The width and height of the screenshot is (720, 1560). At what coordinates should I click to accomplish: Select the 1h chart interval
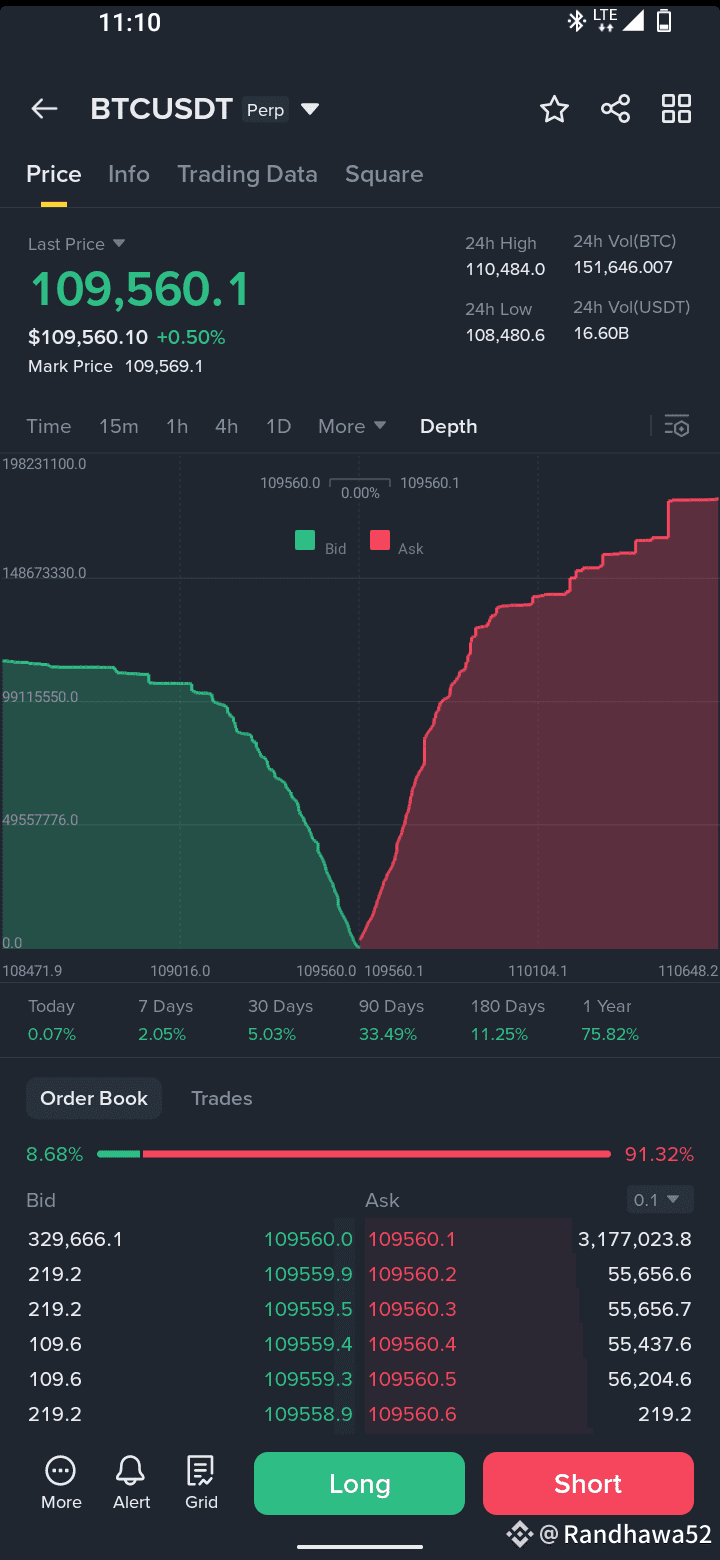point(177,426)
